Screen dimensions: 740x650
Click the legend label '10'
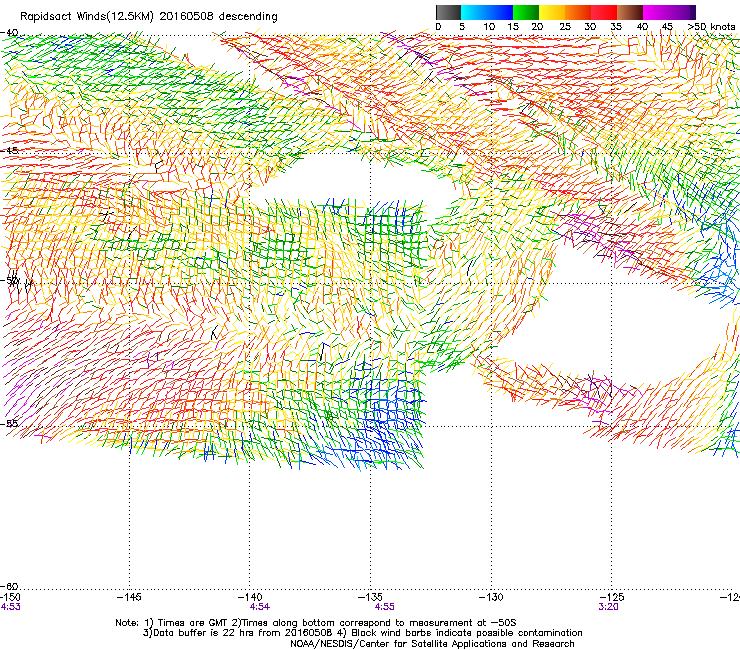489,27
